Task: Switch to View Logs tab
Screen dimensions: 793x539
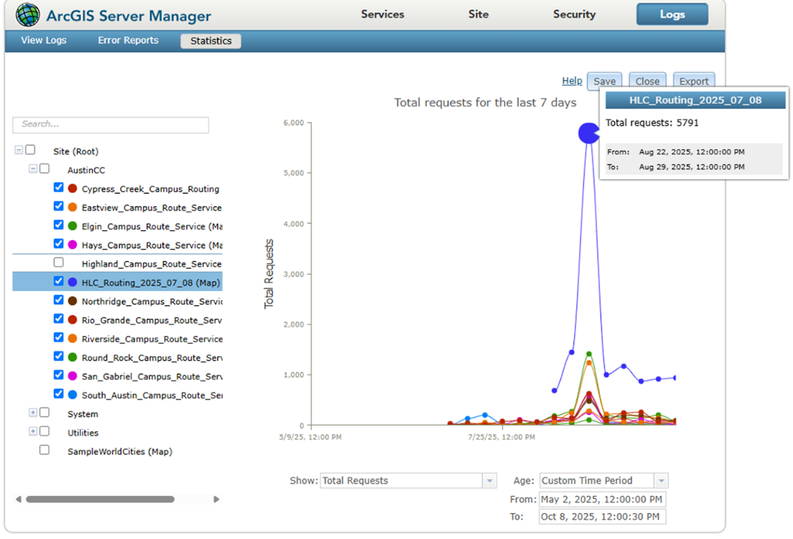Action: tap(43, 40)
